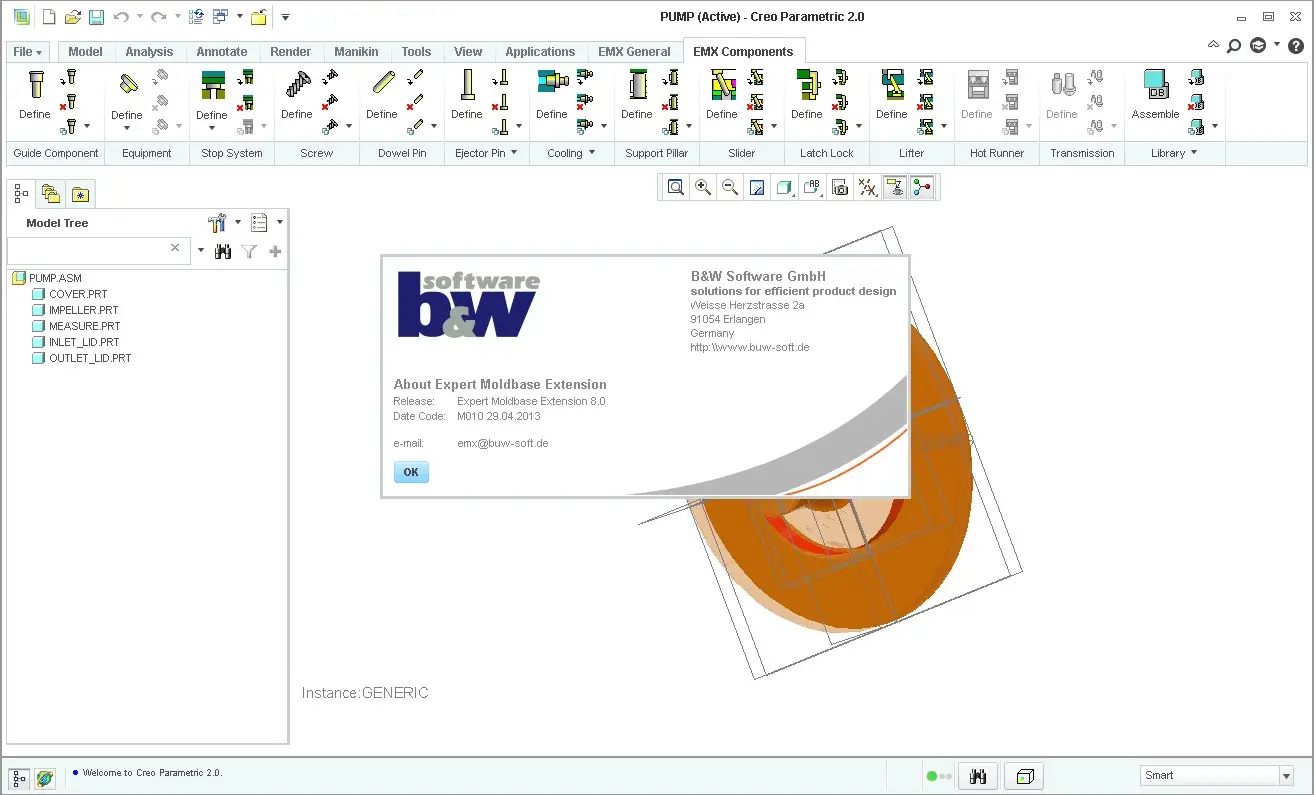Screen dimensions: 1314x795
Task: Toggle model tree display in status bar
Action: (19, 777)
